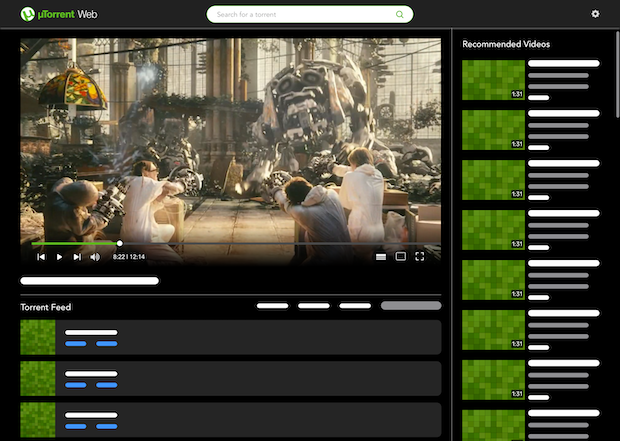The image size is (620, 441).
Task: Click the Torrent Feed heading
Action: pyautogui.click(x=45, y=307)
